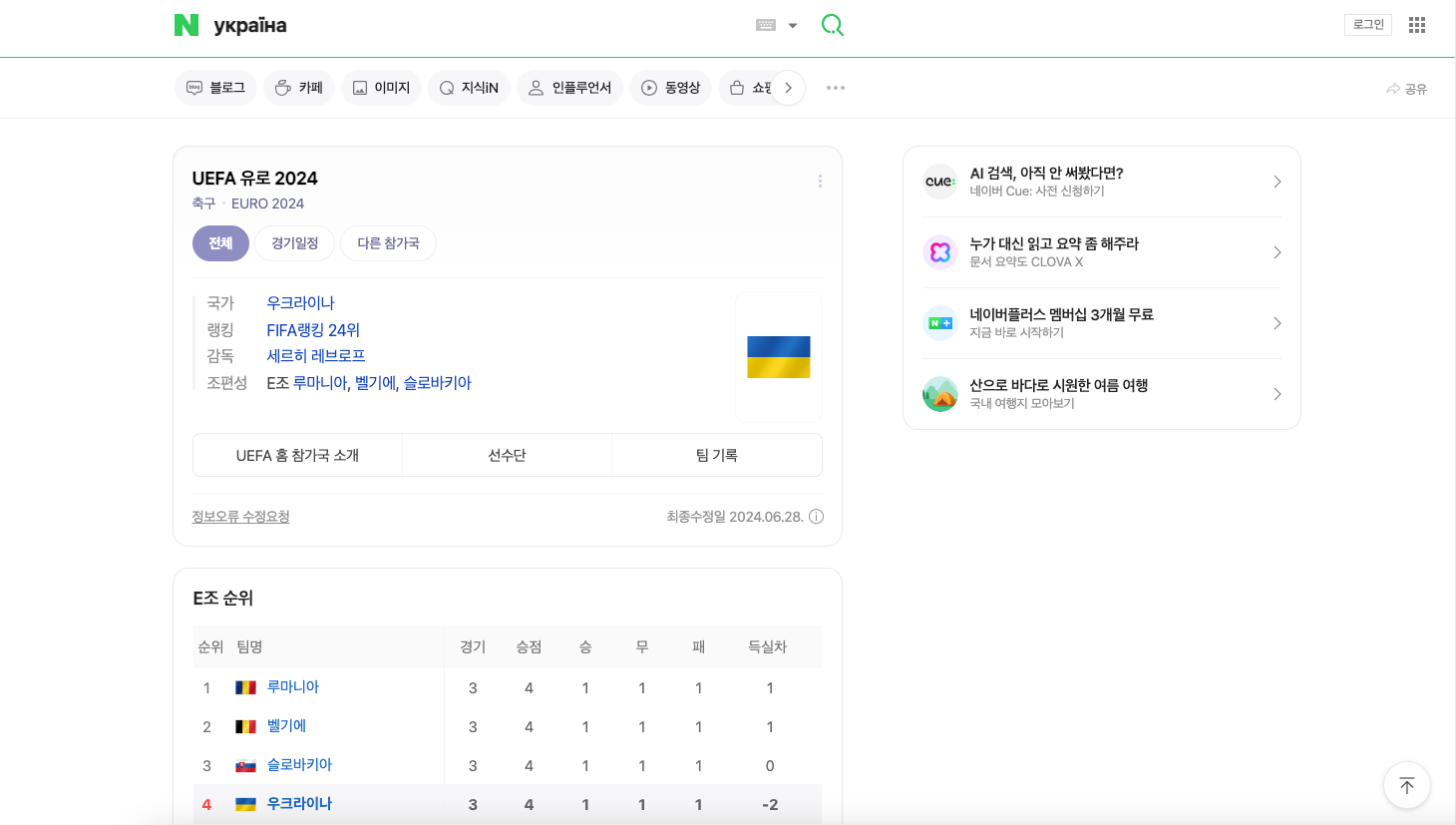This screenshot has width=1456, height=825.
Task: Click the 선수단 button
Action: pos(507,455)
